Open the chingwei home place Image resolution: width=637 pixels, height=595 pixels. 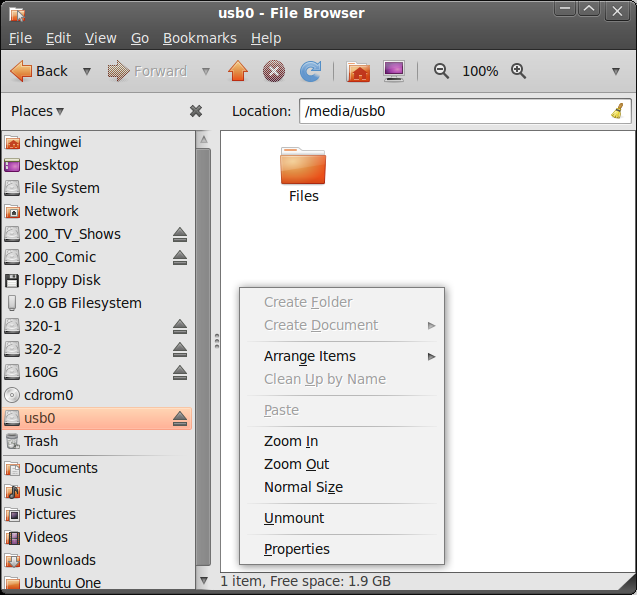(98, 142)
